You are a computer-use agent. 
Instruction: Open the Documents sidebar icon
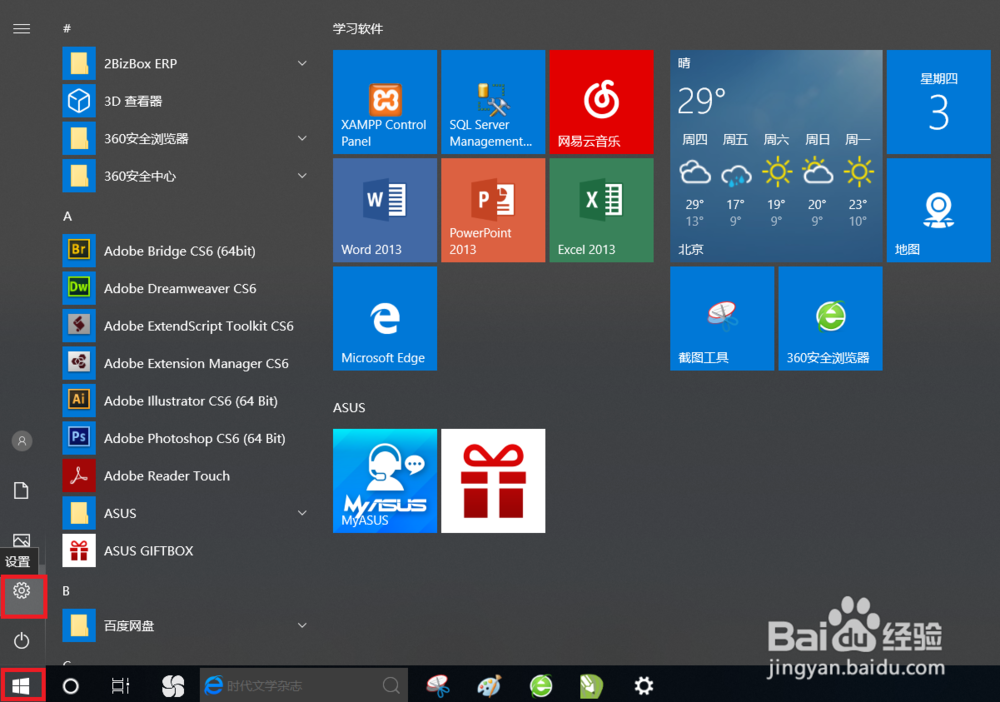(x=22, y=490)
